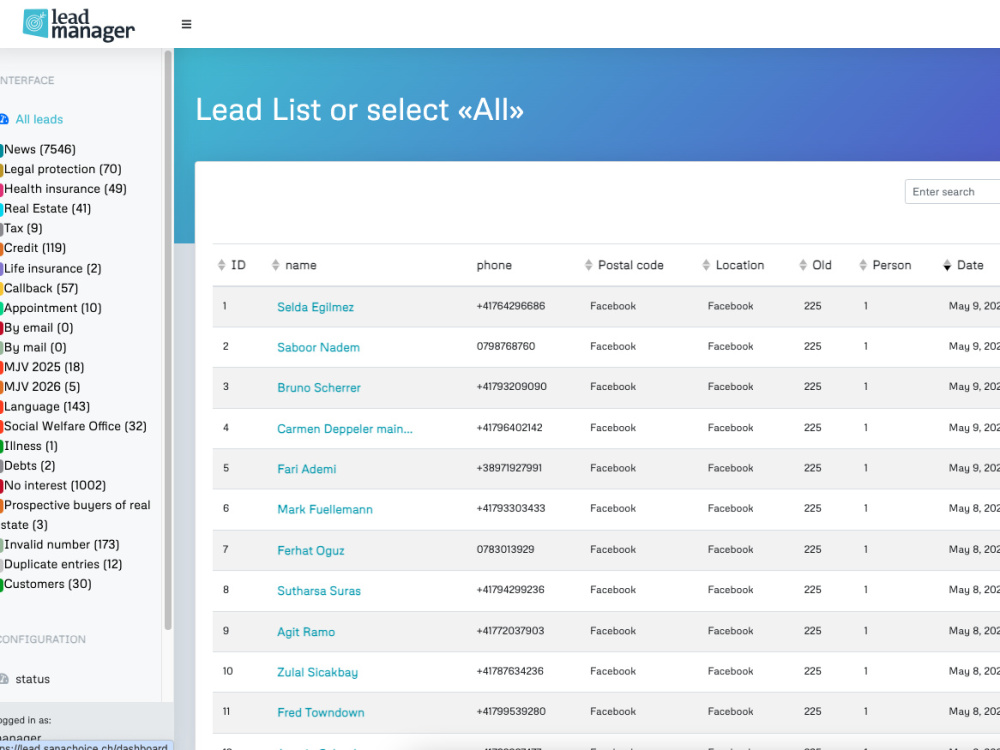The width and height of the screenshot is (1000, 750).
Task: Select Duplicate entries (12) category
Action: tap(62, 564)
